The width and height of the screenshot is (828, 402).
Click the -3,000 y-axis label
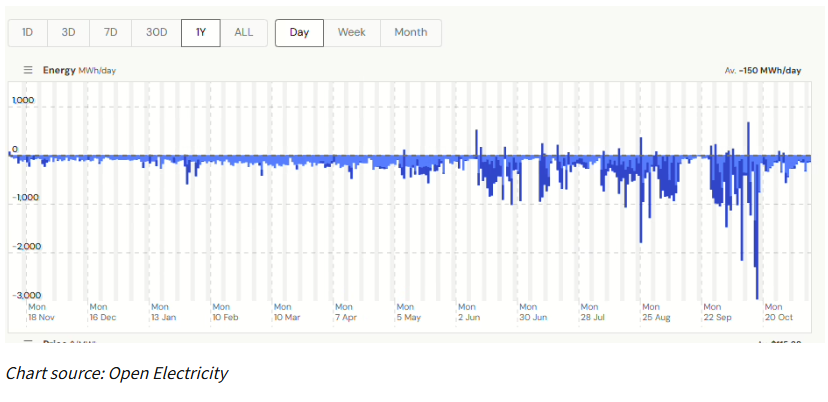[27, 295]
